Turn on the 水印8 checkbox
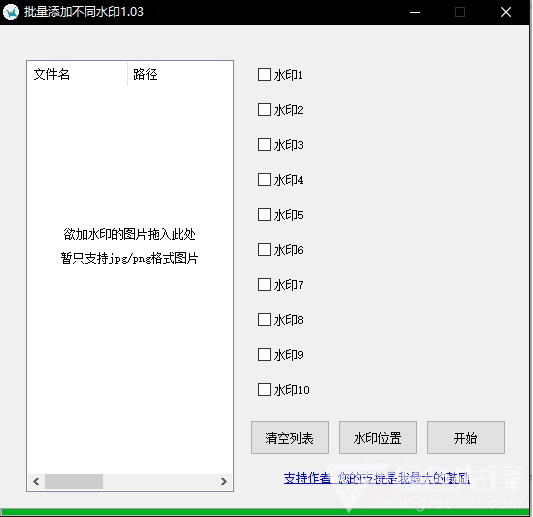This screenshot has width=533, height=517. click(x=264, y=320)
